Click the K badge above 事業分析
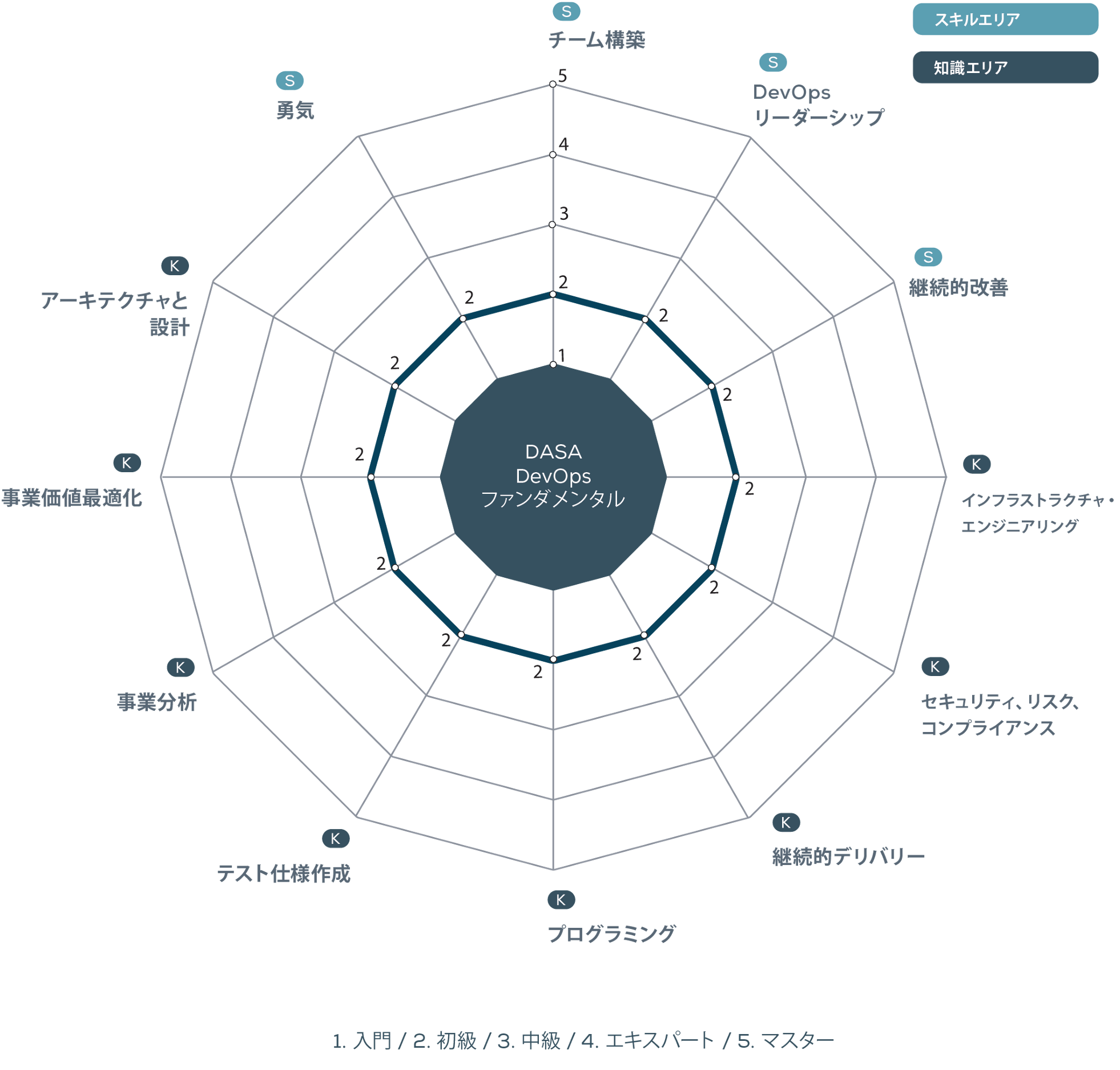This screenshot has width=1120, height=1070. [180, 667]
